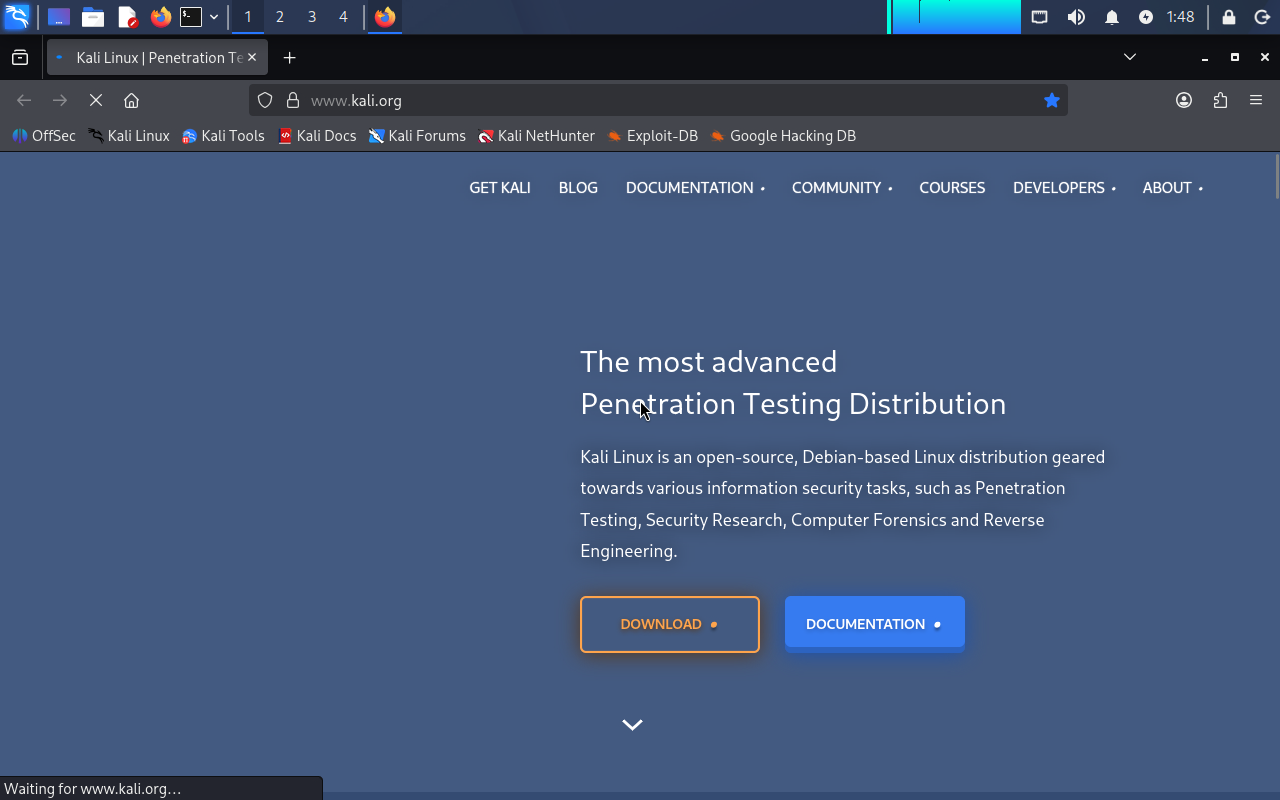This screenshot has width=1280, height=800.
Task: Click the page vertical scrollbar
Action: pyautogui.click(x=1276, y=400)
